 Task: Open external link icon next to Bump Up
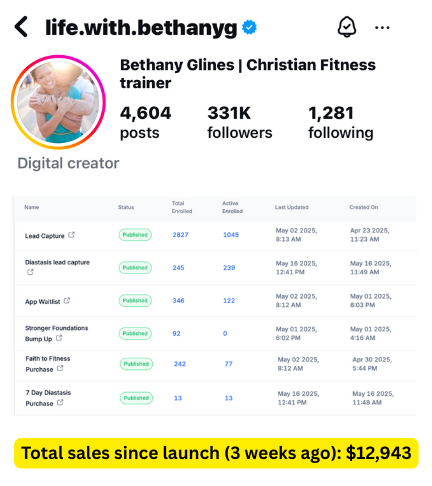(x=59, y=338)
